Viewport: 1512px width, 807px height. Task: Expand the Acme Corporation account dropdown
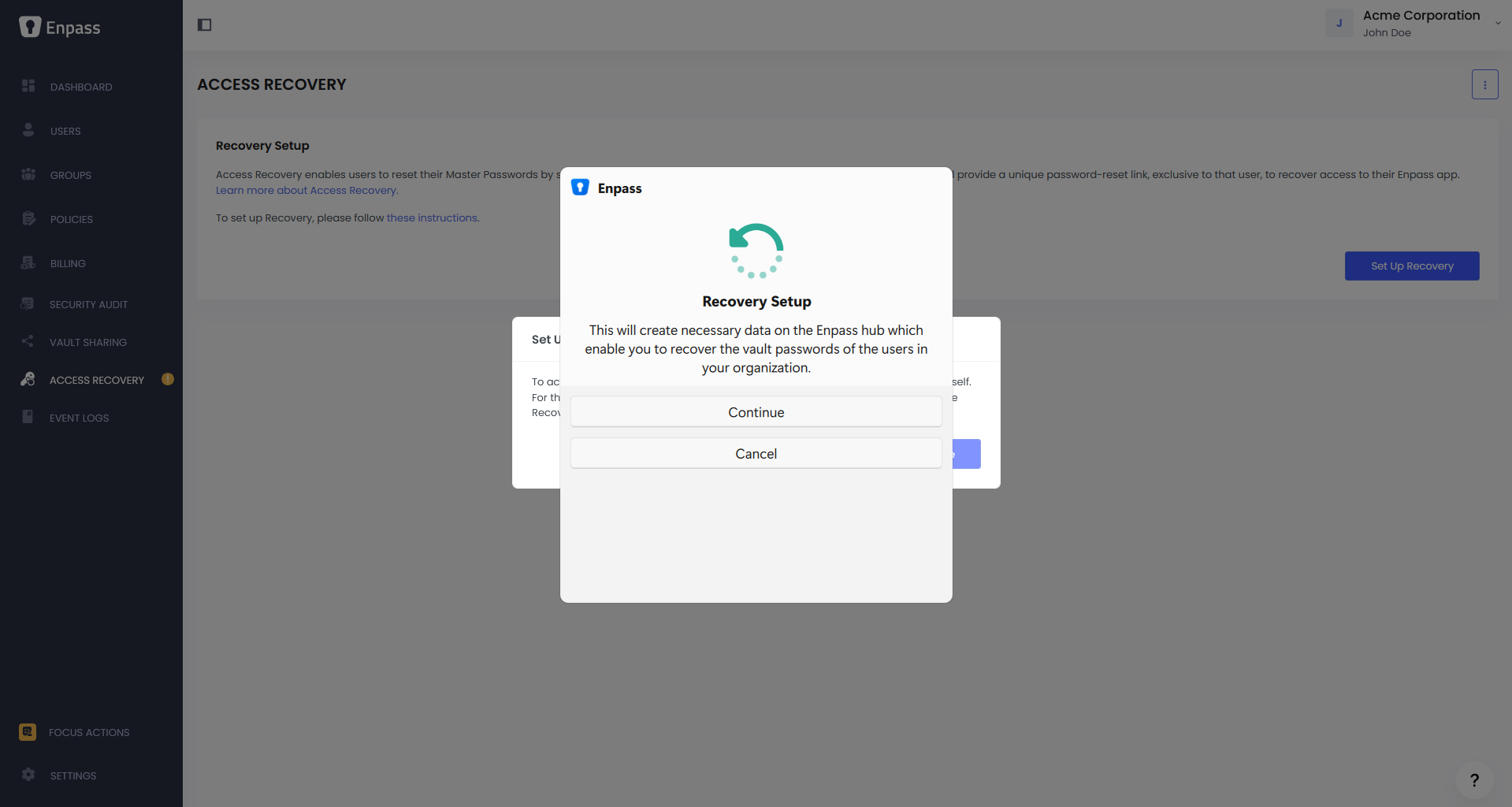1498,23
